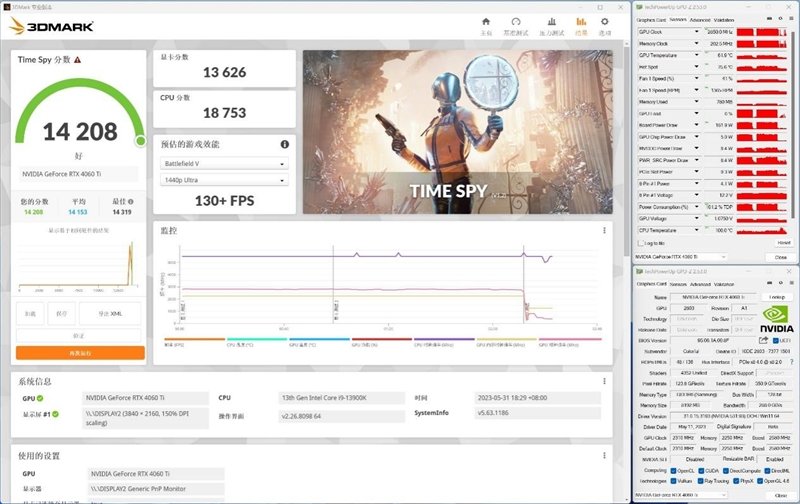Click the green dot on the score gauge
The height and width of the screenshot is (504, 800).
coord(140,141)
